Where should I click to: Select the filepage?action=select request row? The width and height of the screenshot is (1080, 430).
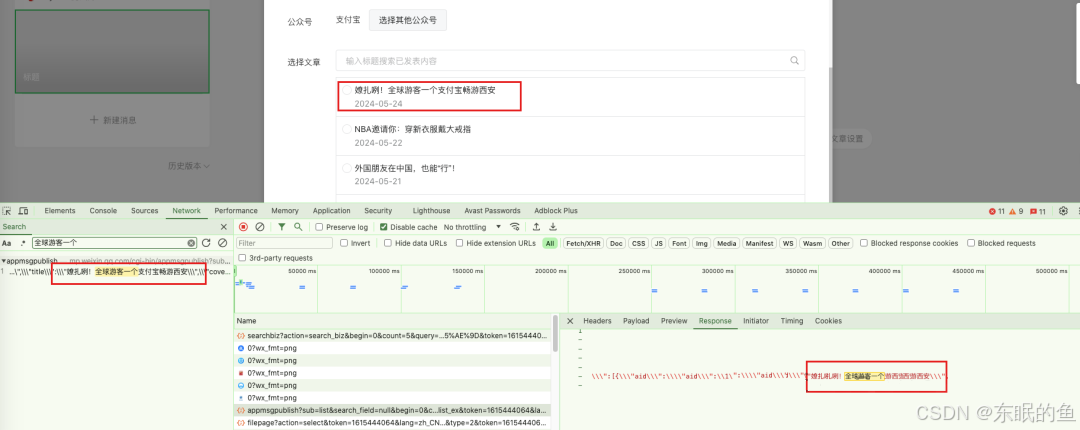[x=393, y=422]
